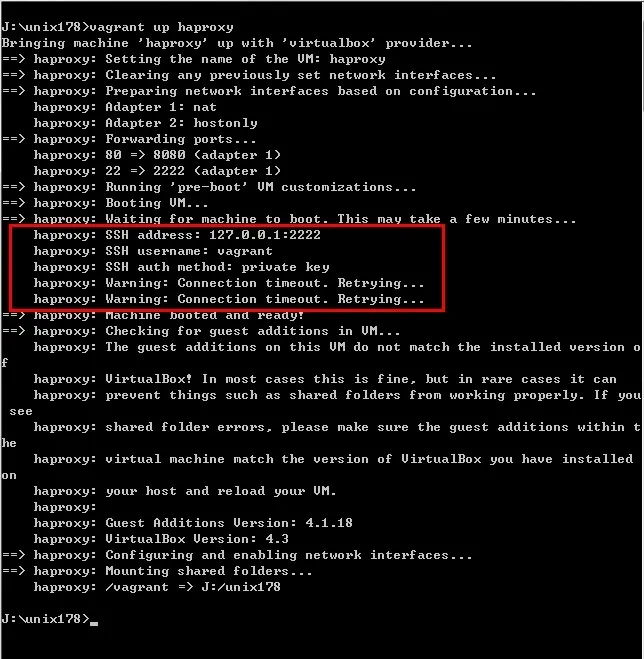Click the 'SSH username: vagrant' line
Screen dimensions: 644x659
(153, 251)
